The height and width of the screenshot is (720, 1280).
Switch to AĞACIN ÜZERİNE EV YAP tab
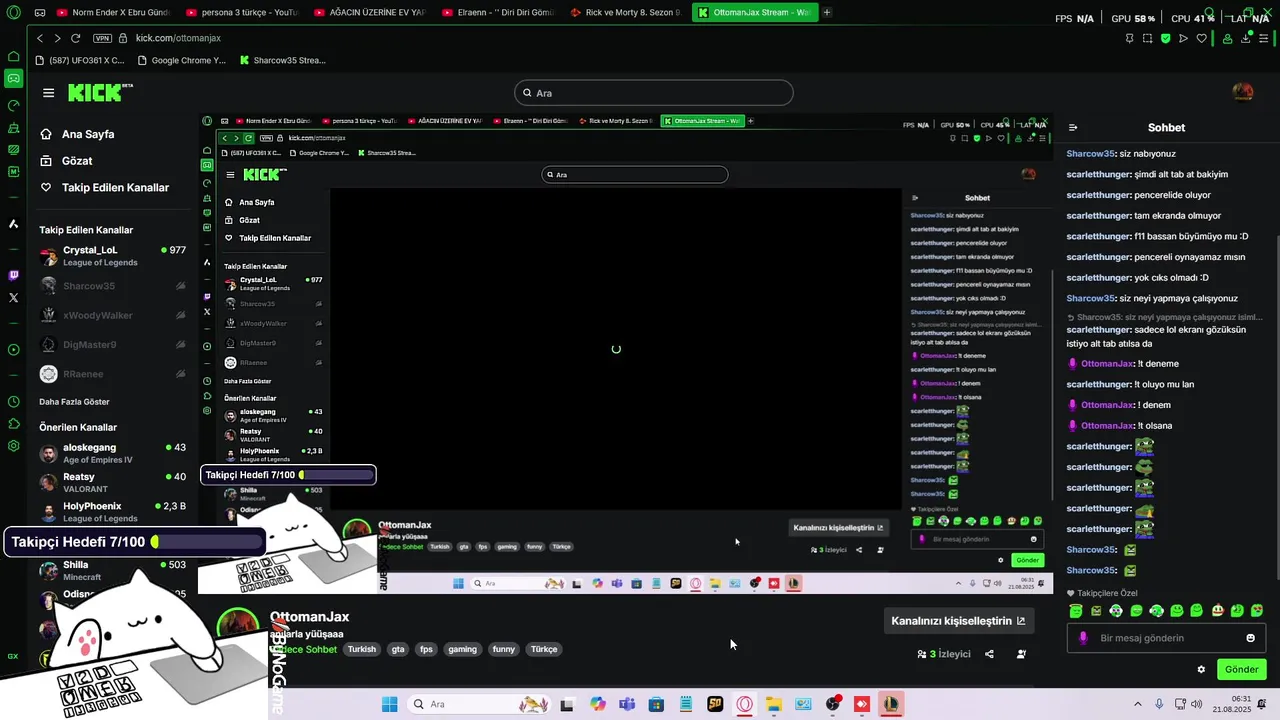click(371, 13)
